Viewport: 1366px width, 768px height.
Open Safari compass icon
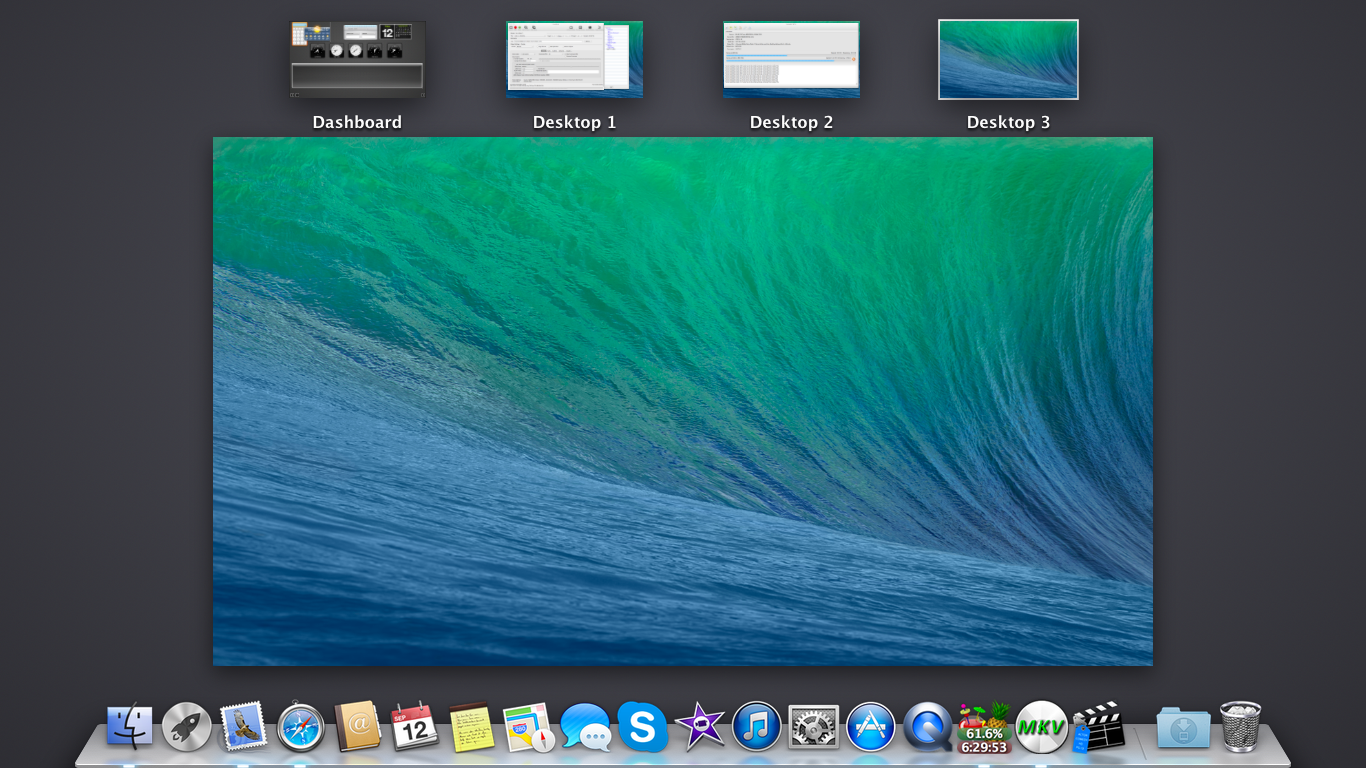tap(301, 727)
